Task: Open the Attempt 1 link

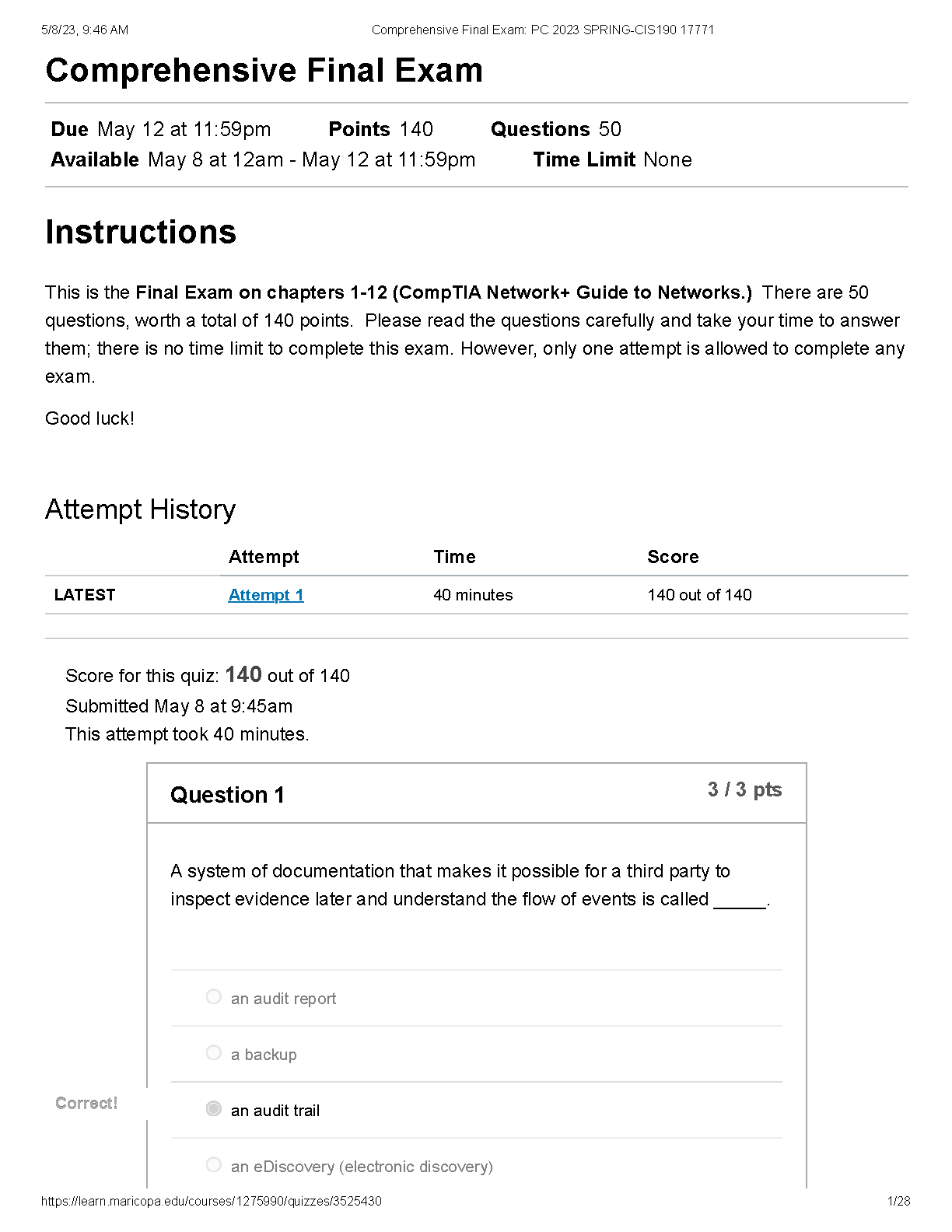Action: point(266,595)
